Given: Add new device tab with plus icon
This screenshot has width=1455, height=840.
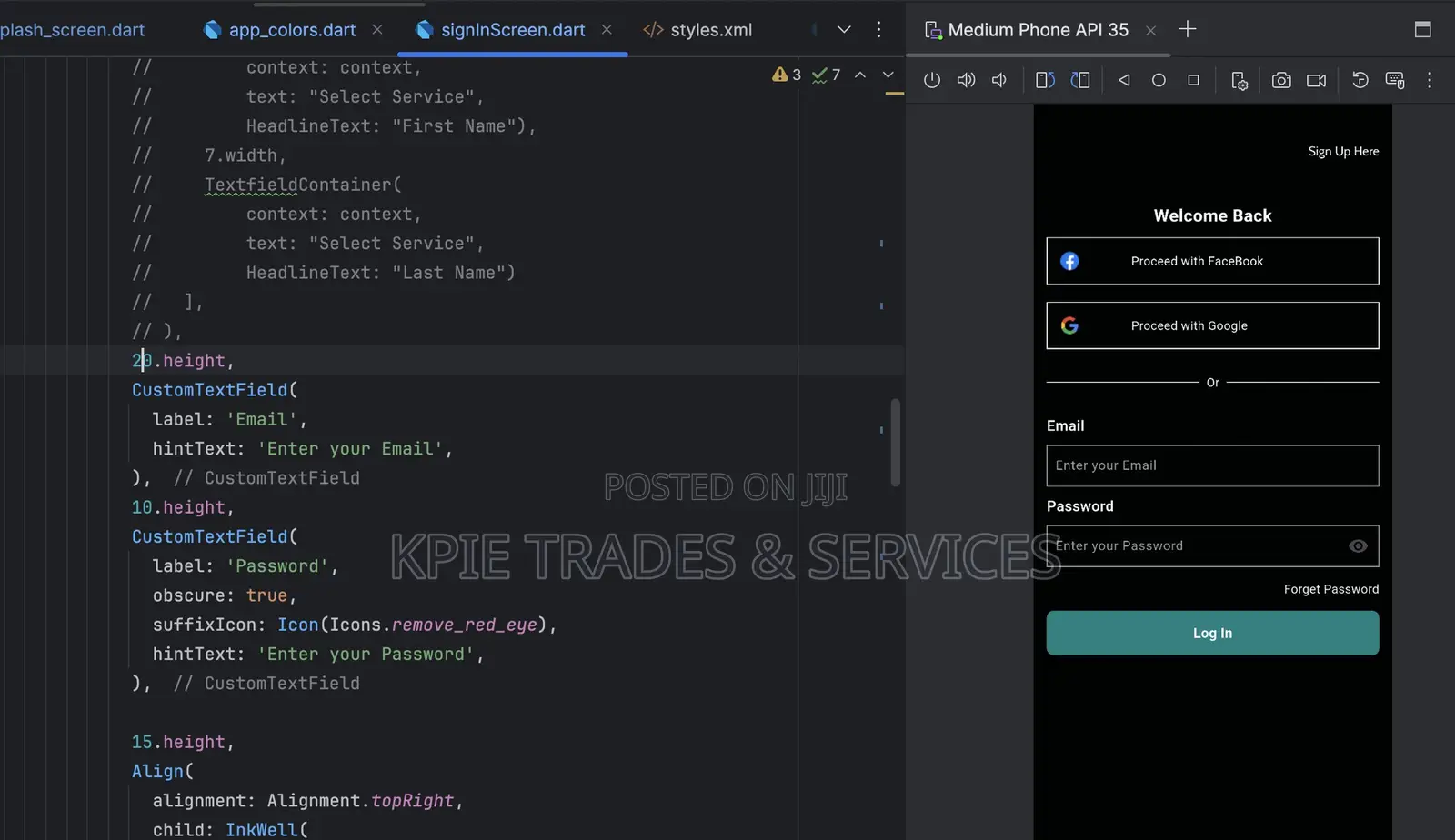Looking at the screenshot, I should click(1187, 29).
